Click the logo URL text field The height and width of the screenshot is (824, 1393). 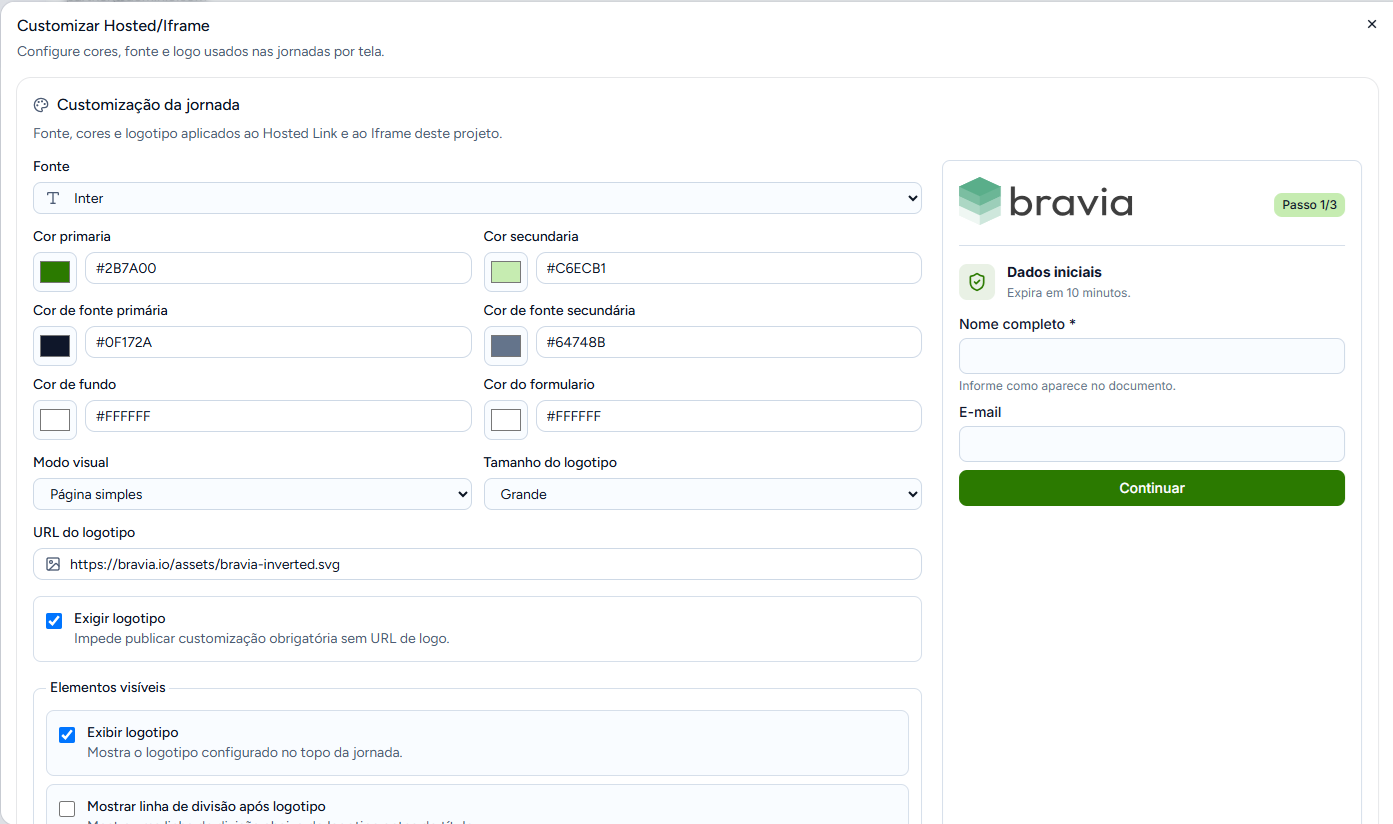pos(477,564)
